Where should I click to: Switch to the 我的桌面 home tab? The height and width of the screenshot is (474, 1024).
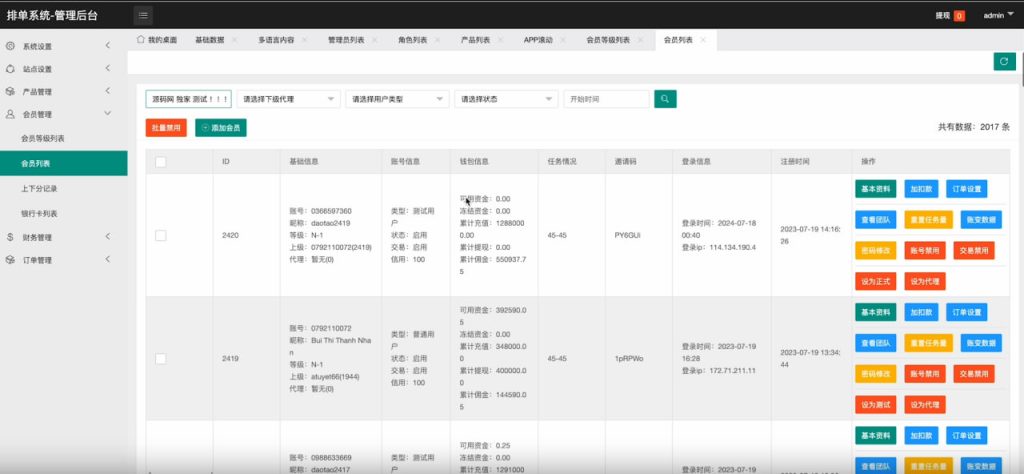[157, 40]
